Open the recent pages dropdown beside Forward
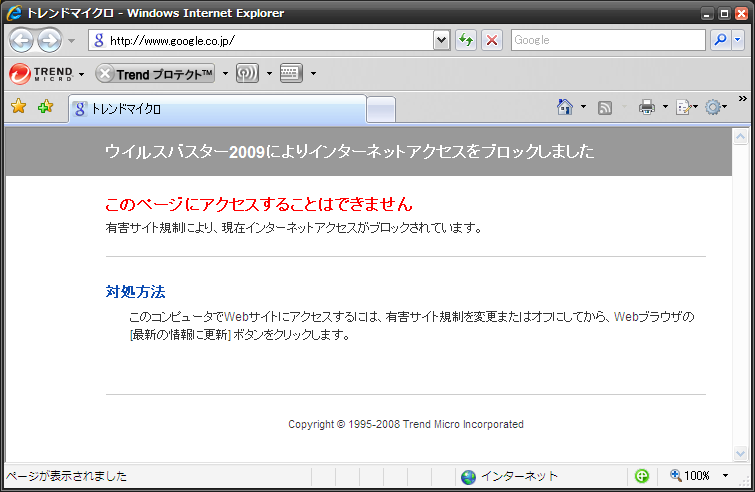This screenshot has height=492, width=755. click(x=72, y=41)
